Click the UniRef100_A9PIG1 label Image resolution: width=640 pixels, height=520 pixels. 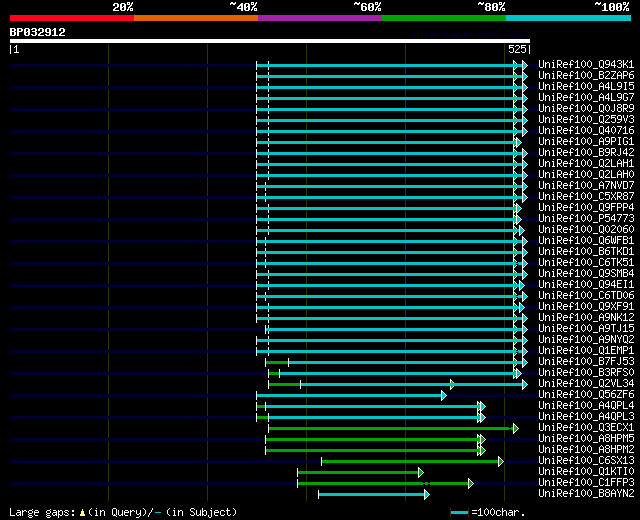coord(586,142)
